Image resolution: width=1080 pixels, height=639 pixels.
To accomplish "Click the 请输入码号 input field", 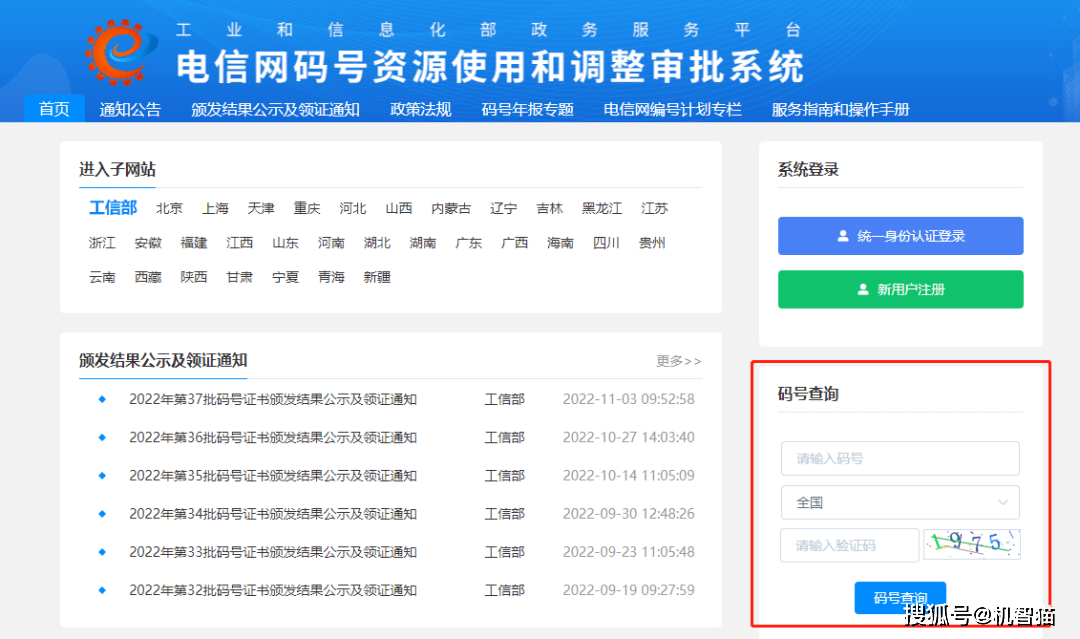I will [900, 458].
